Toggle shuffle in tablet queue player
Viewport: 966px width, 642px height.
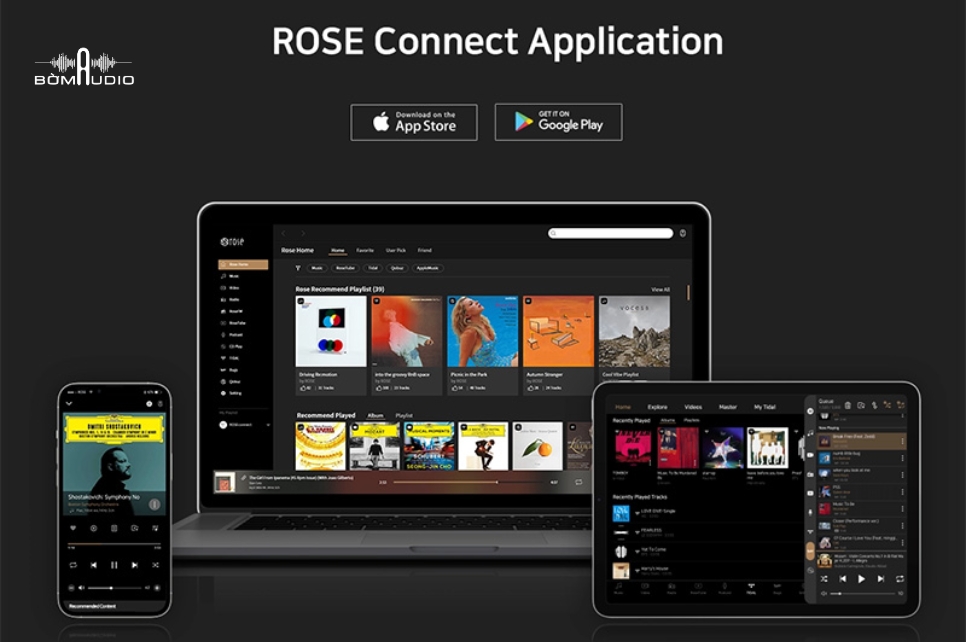coord(824,579)
